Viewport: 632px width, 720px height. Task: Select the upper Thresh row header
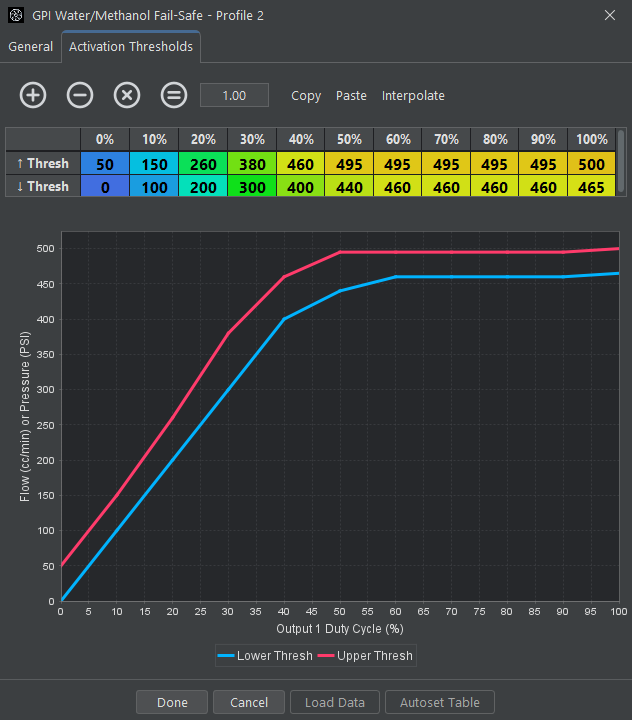click(x=43, y=163)
